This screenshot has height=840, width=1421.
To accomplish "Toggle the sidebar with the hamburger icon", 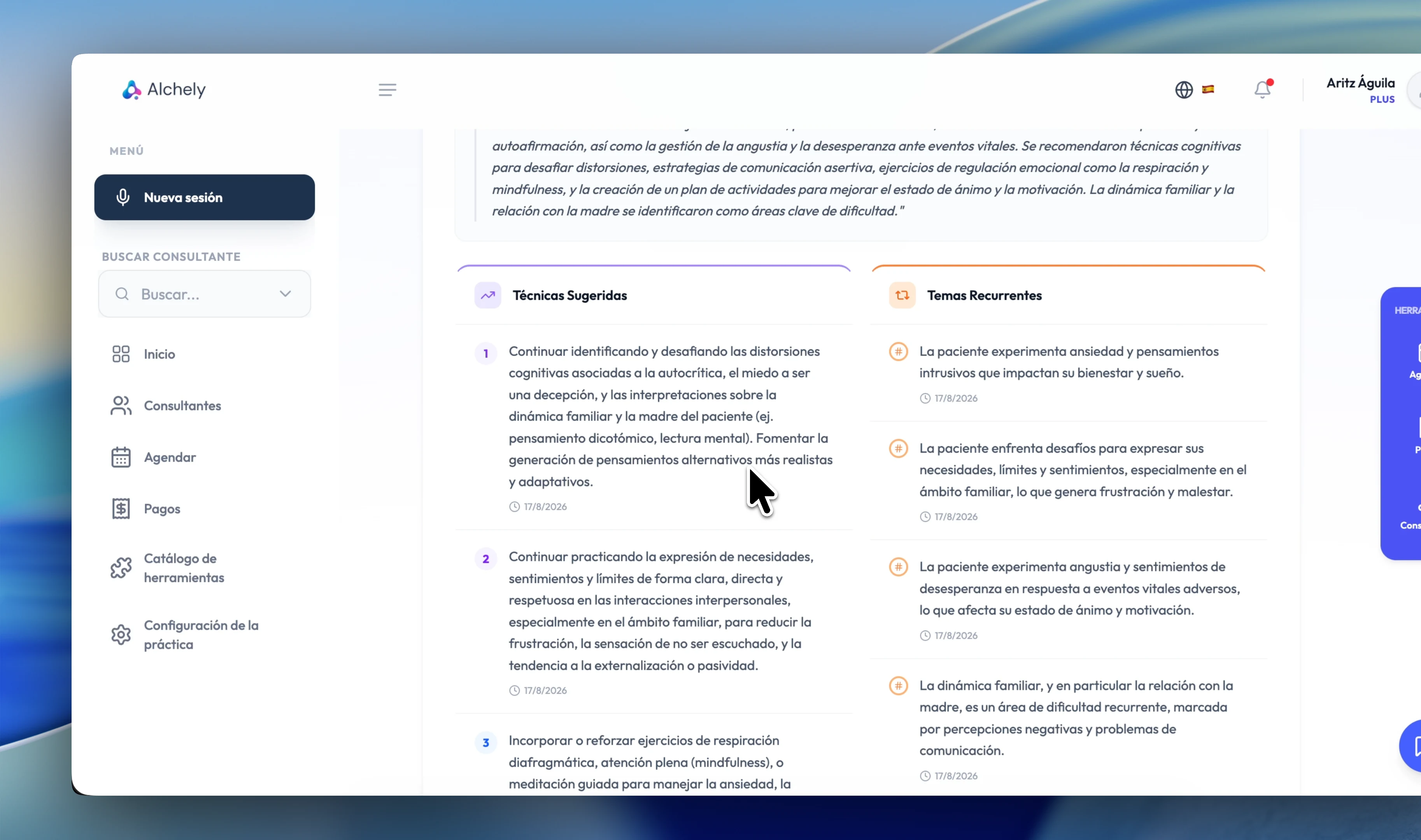I will click(387, 89).
